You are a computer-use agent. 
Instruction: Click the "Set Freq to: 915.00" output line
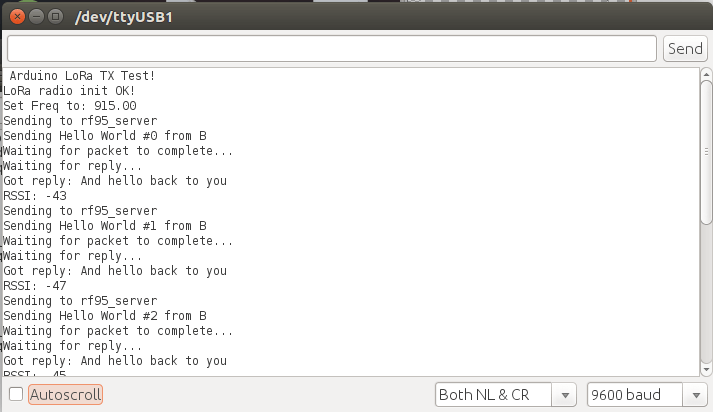click(x=70, y=106)
